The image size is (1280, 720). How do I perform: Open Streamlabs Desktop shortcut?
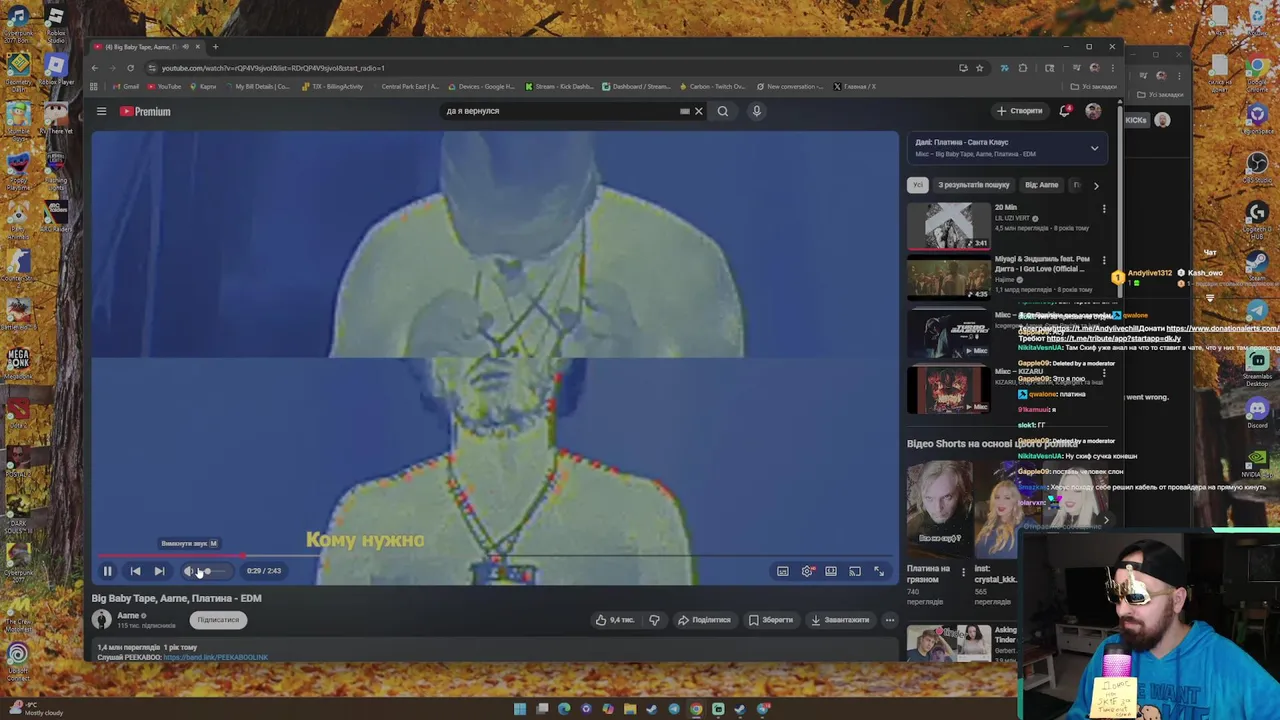click(1257, 366)
